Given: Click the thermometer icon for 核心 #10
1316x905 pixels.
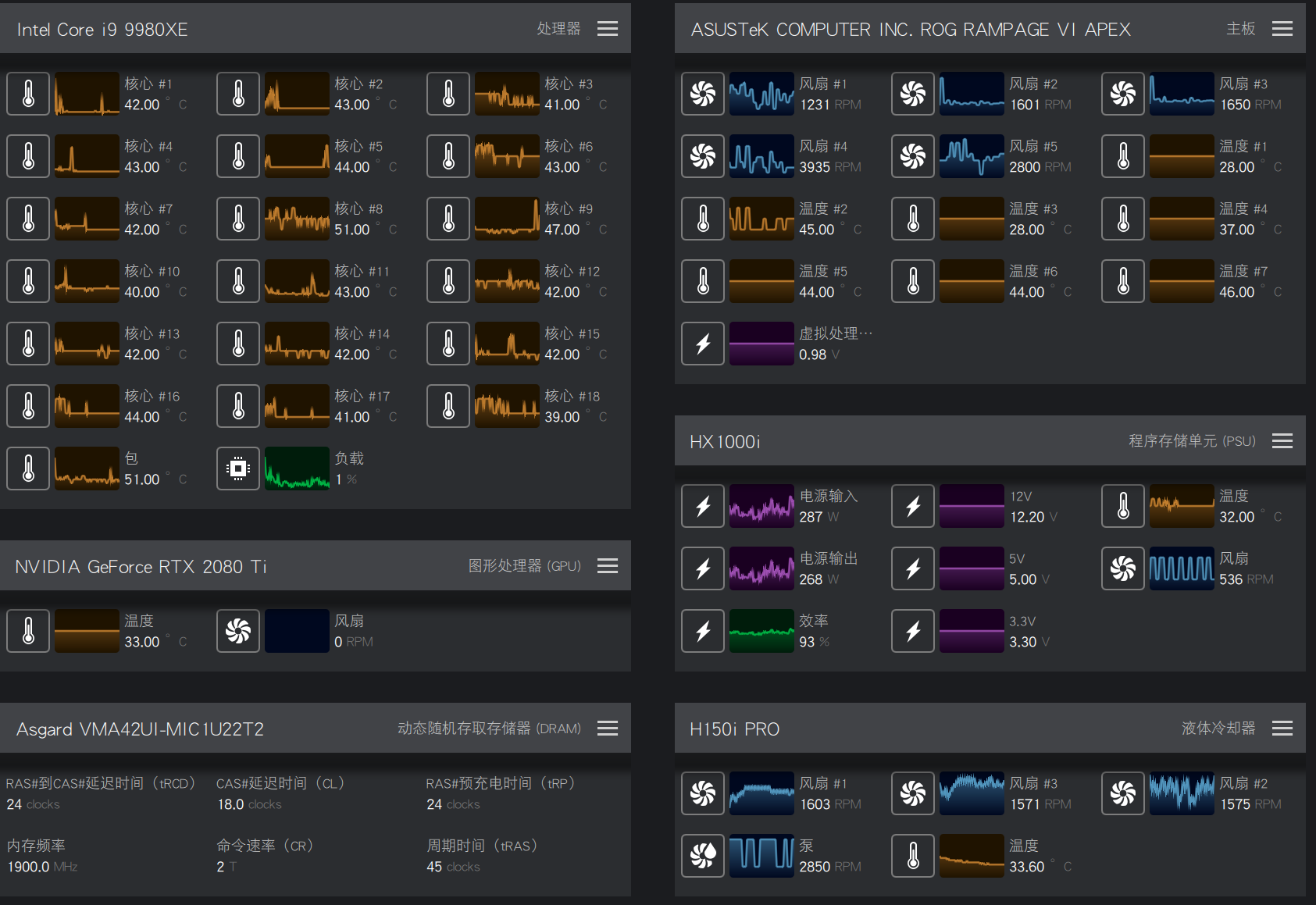Looking at the screenshot, I should pyautogui.click(x=28, y=281).
